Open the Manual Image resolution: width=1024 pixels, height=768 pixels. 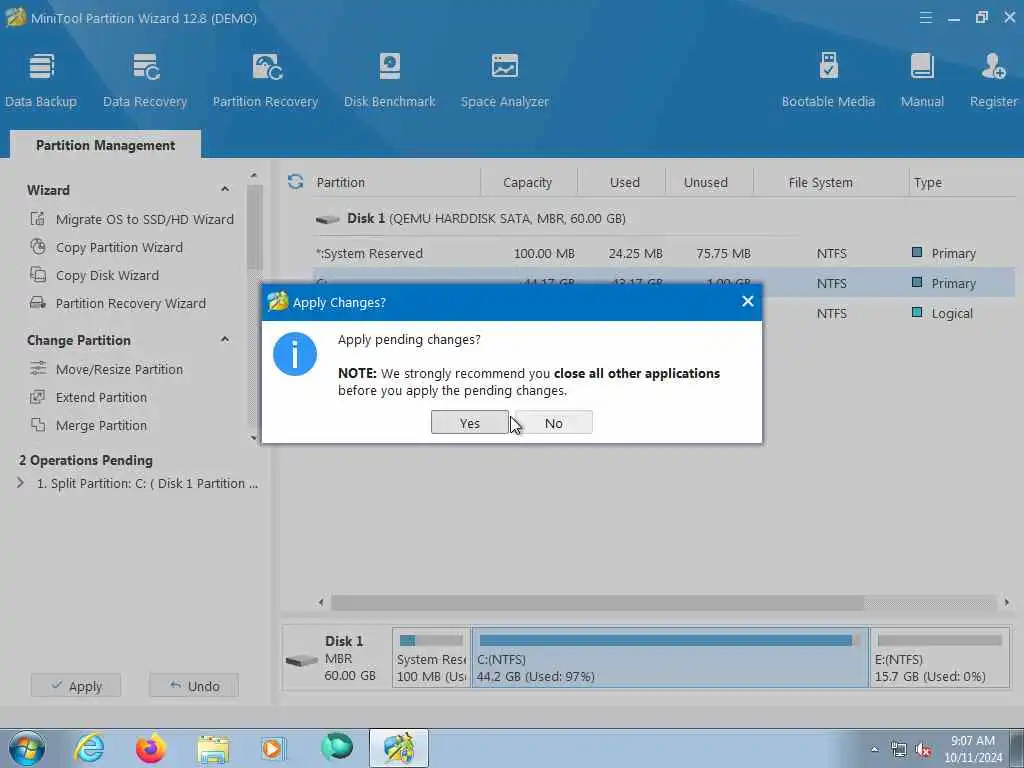tap(922, 80)
